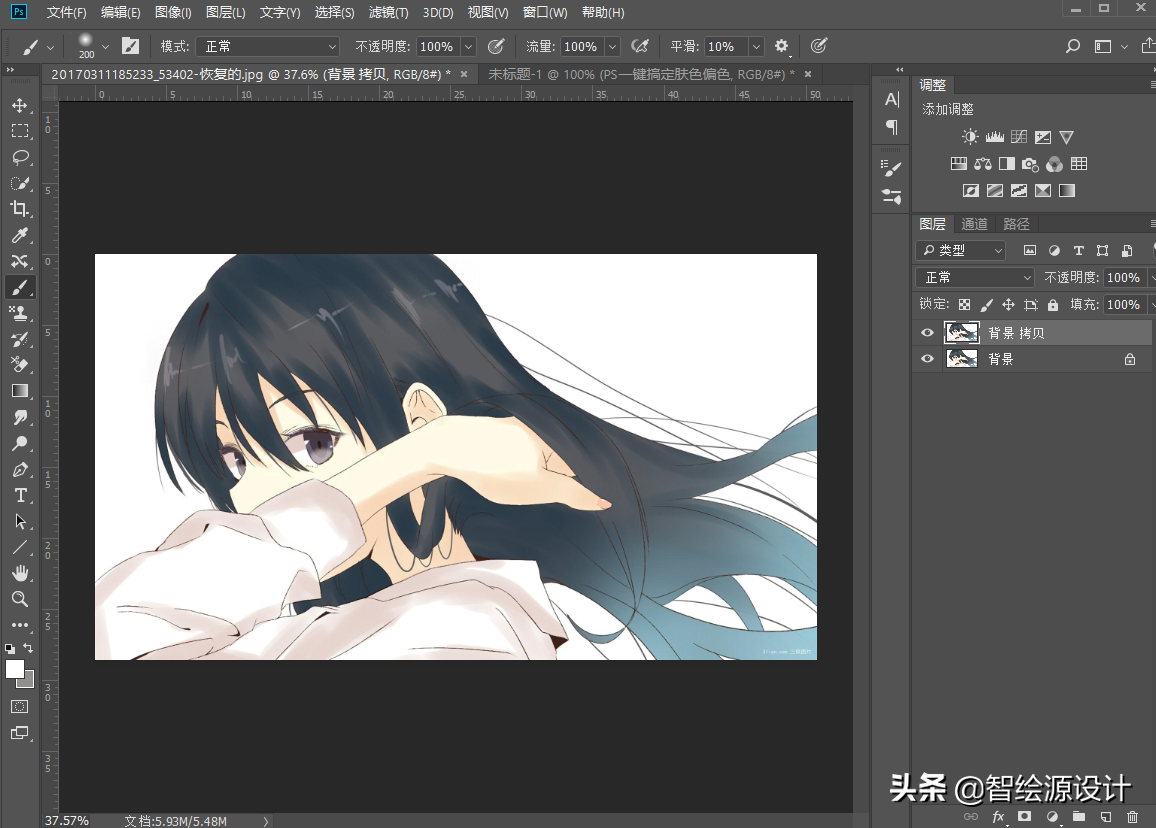Open the 不透明度 slider dropdown in options bar
The height and width of the screenshot is (828, 1156).
(468, 46)
